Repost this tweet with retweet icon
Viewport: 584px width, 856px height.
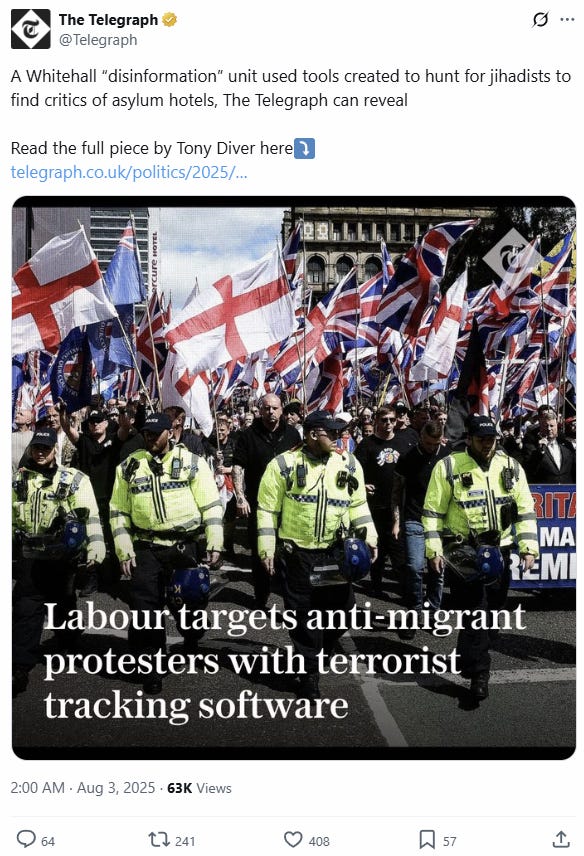(x=159, y=839)
